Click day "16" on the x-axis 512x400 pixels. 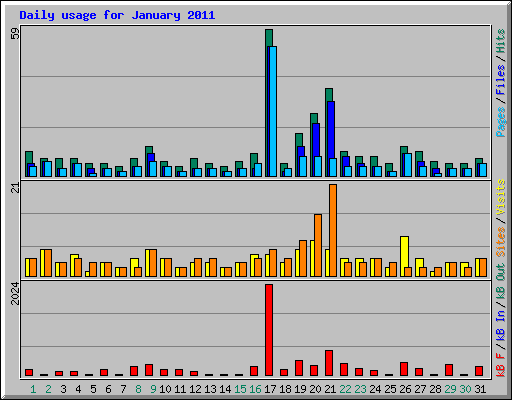tap(255, 389)
